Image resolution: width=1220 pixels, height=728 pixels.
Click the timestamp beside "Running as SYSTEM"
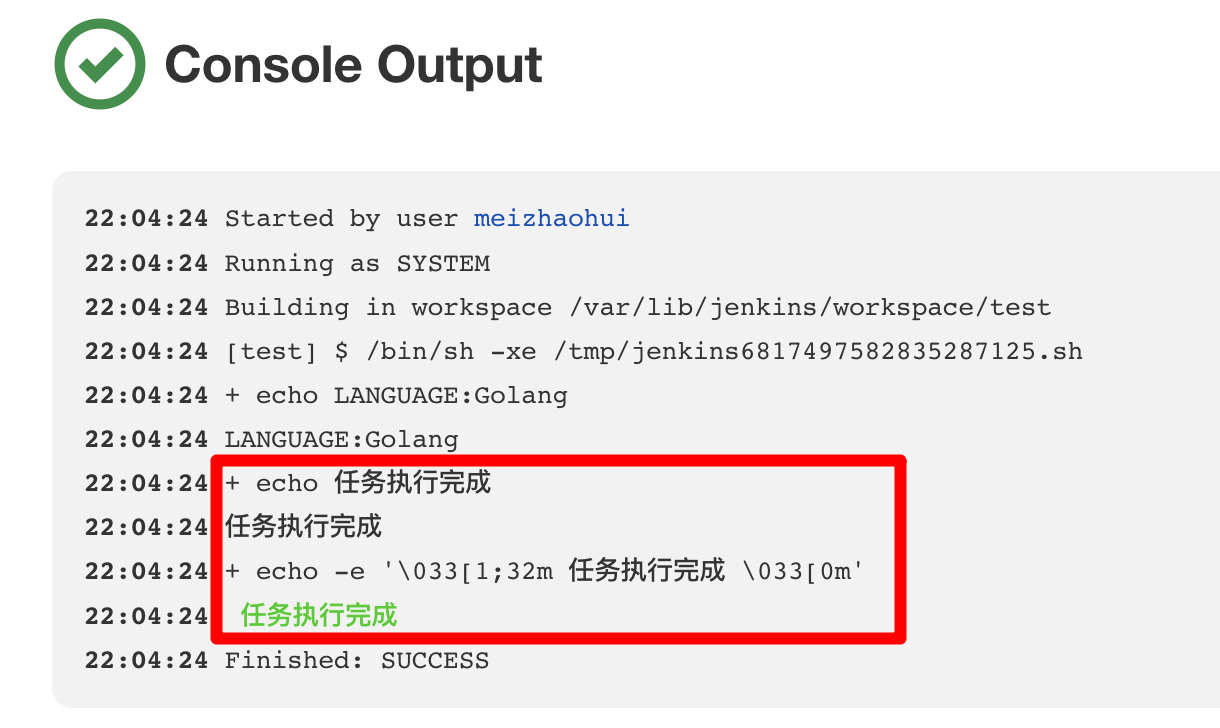click(x=146, y=264)
